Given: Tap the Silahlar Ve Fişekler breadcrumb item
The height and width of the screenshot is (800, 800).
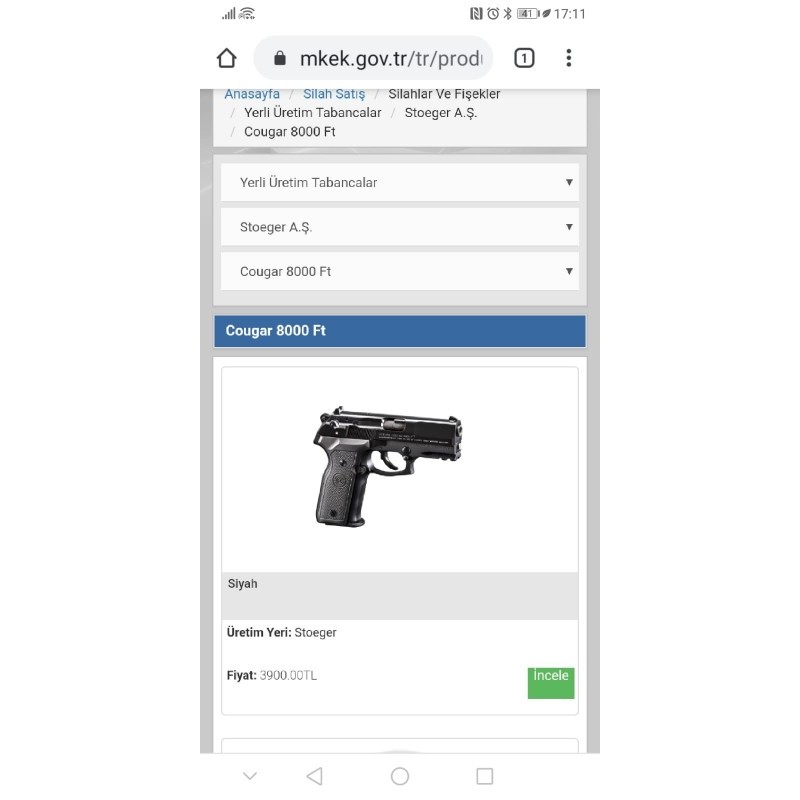Looking at the screenshot, I should click(x=444, y=94).
